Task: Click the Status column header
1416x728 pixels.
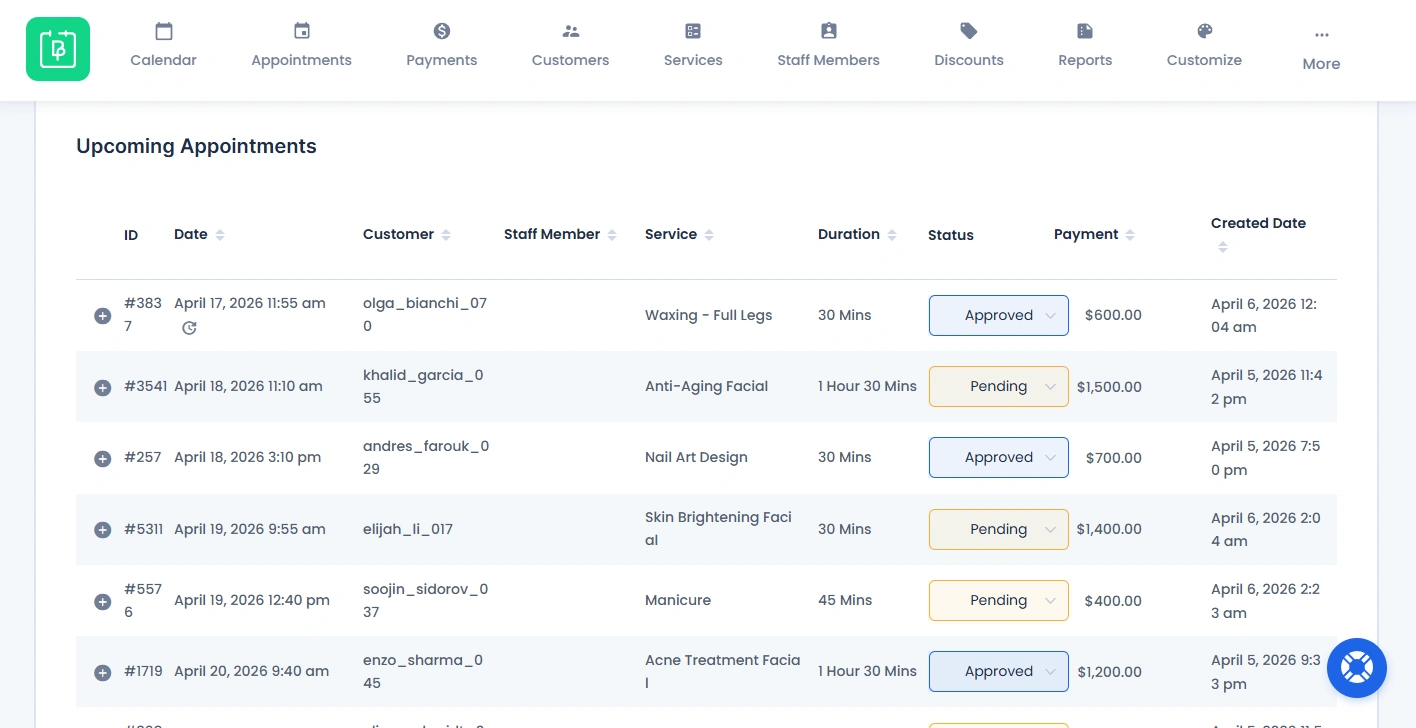Action: pos(951,235)
